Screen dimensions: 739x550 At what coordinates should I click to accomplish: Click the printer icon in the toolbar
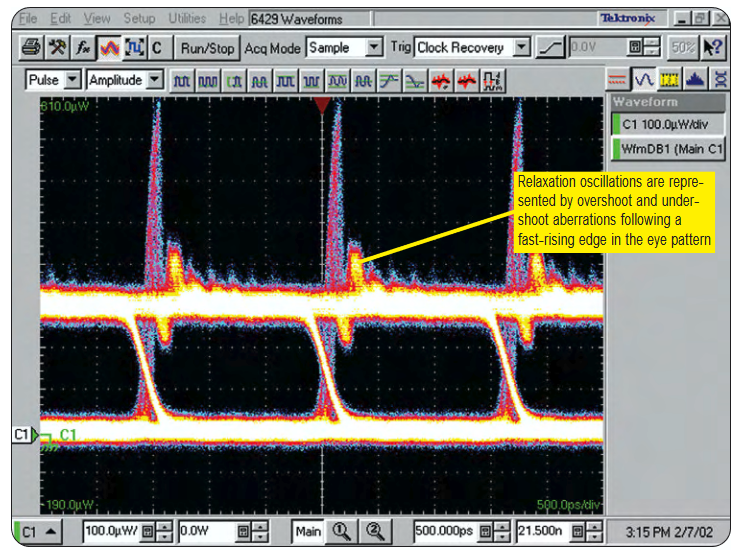pyautogui.click(x=31, y=47)
